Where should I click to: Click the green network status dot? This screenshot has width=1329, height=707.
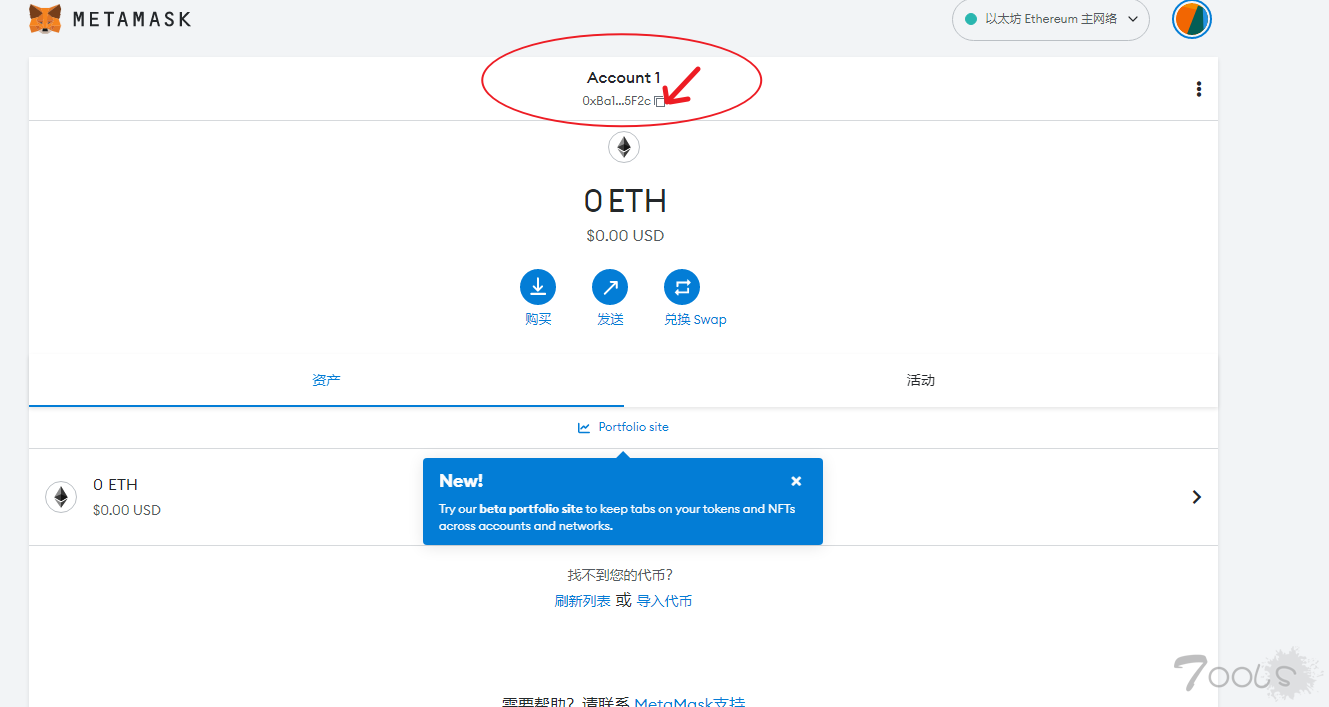970,19
